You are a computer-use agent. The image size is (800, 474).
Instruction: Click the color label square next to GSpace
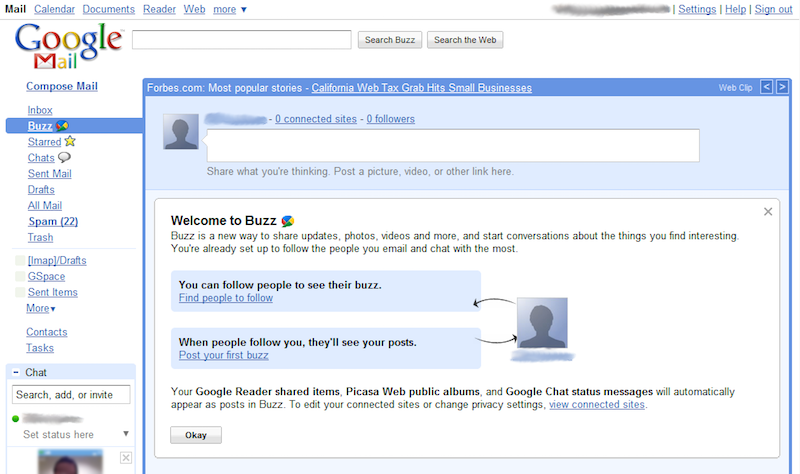[20, 277]
